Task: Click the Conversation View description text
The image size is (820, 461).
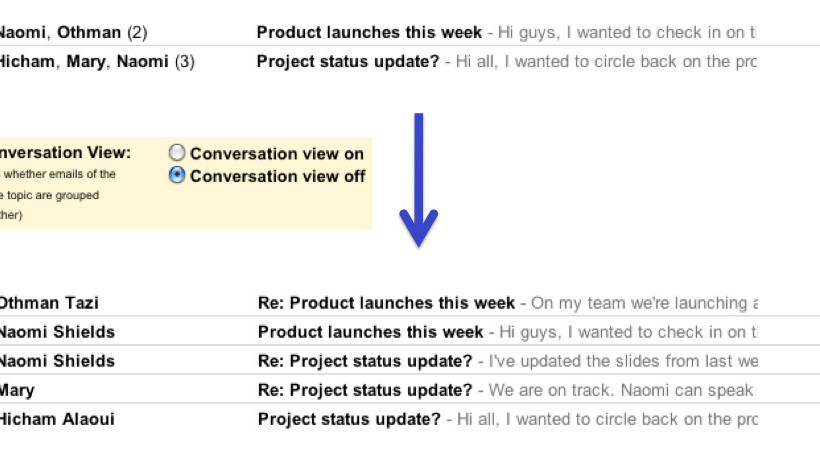Action: (56, 195)
